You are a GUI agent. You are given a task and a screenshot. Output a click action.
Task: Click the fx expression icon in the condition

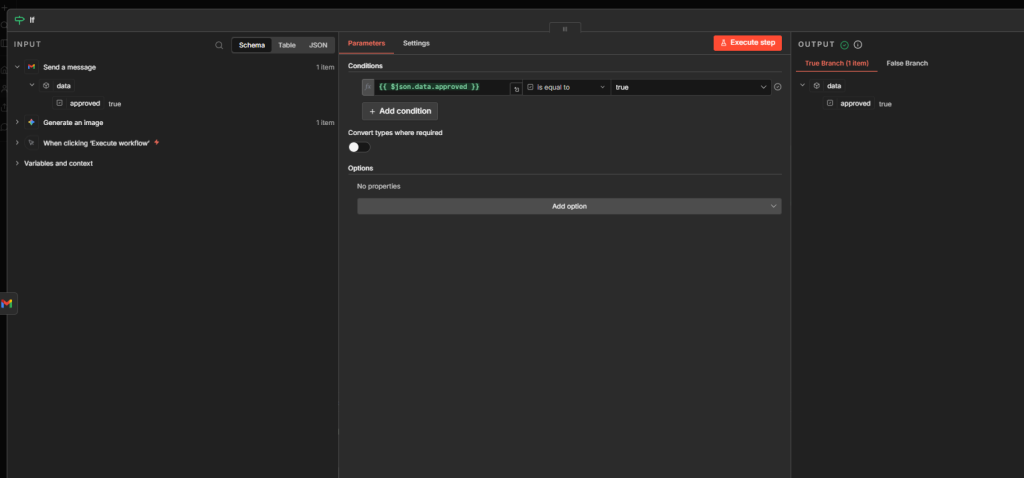[368, 87]
